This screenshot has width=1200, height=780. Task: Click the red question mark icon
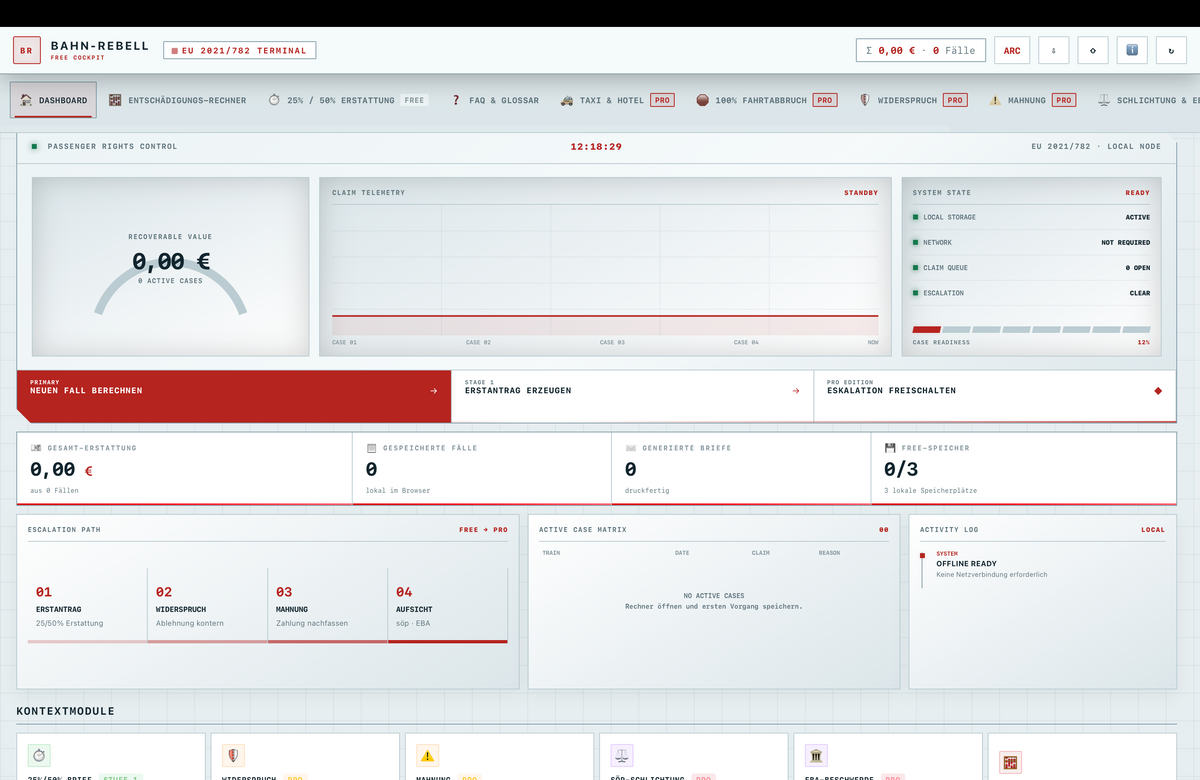pyautogui.click(x=456, y=100)
